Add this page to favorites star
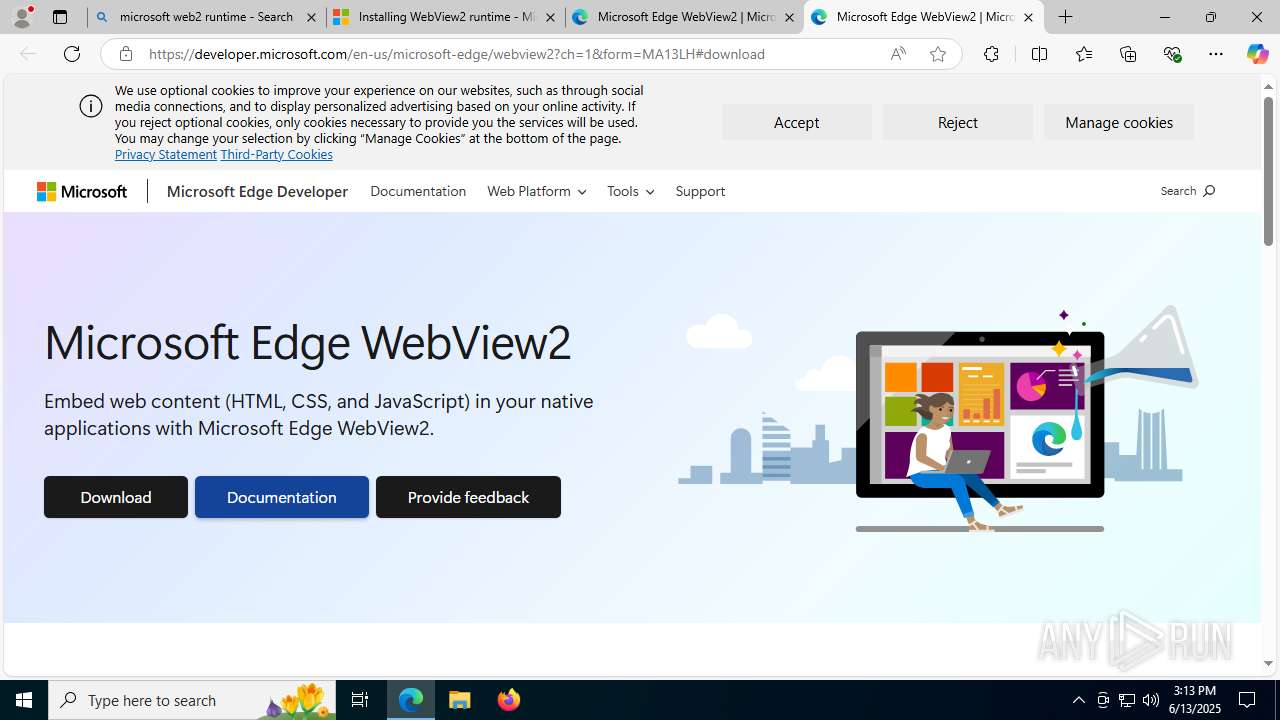The image size is (1280, 720). click(x=938, y=54)
